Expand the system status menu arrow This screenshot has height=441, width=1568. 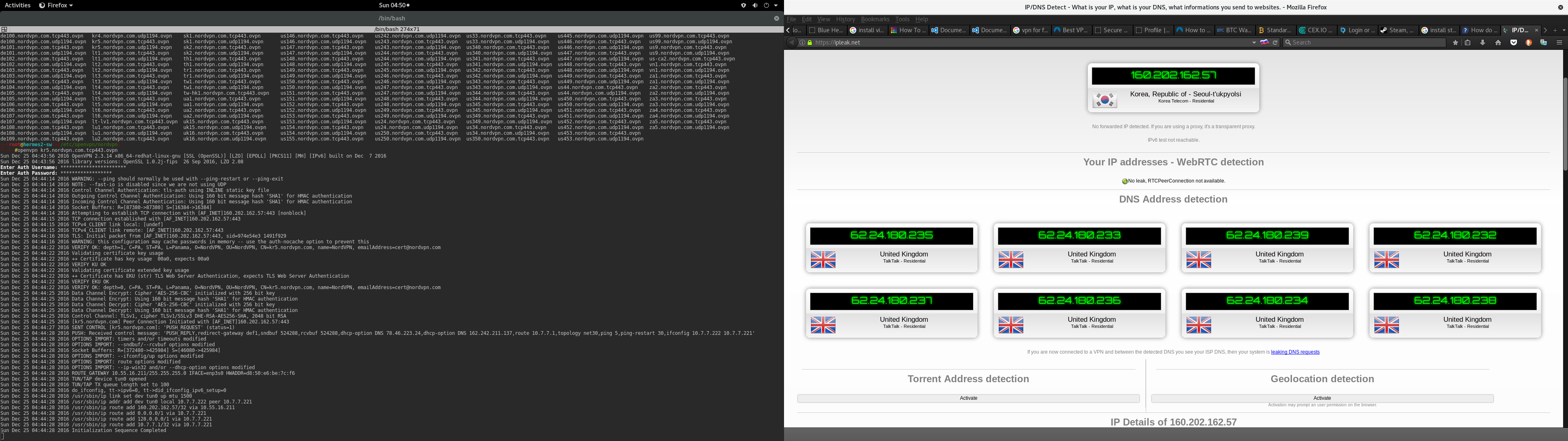776,5
